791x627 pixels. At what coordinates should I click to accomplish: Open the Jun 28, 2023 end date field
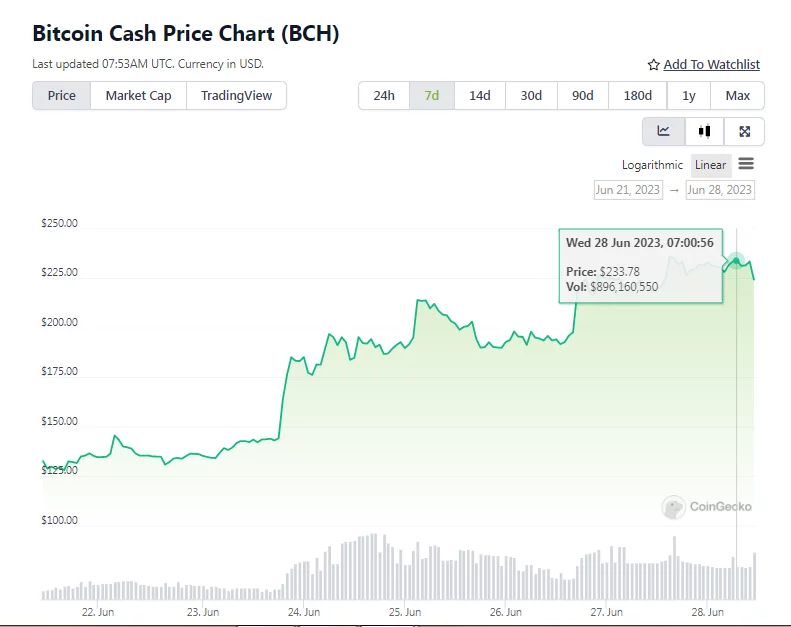point(719,189)
